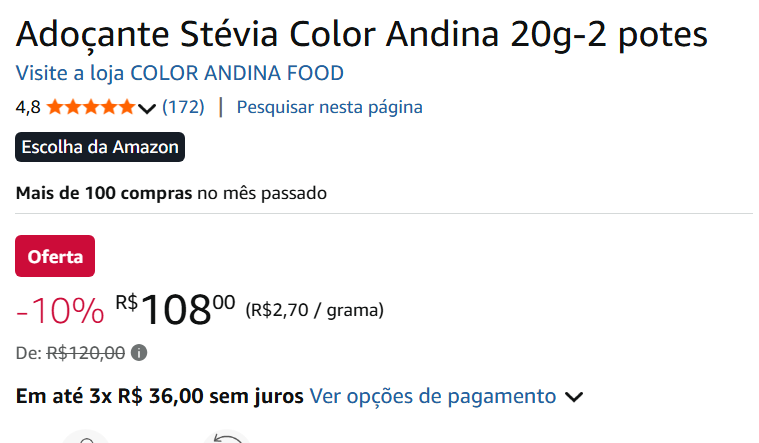Open the 172 customer reviews link

(x=183, y=107)
